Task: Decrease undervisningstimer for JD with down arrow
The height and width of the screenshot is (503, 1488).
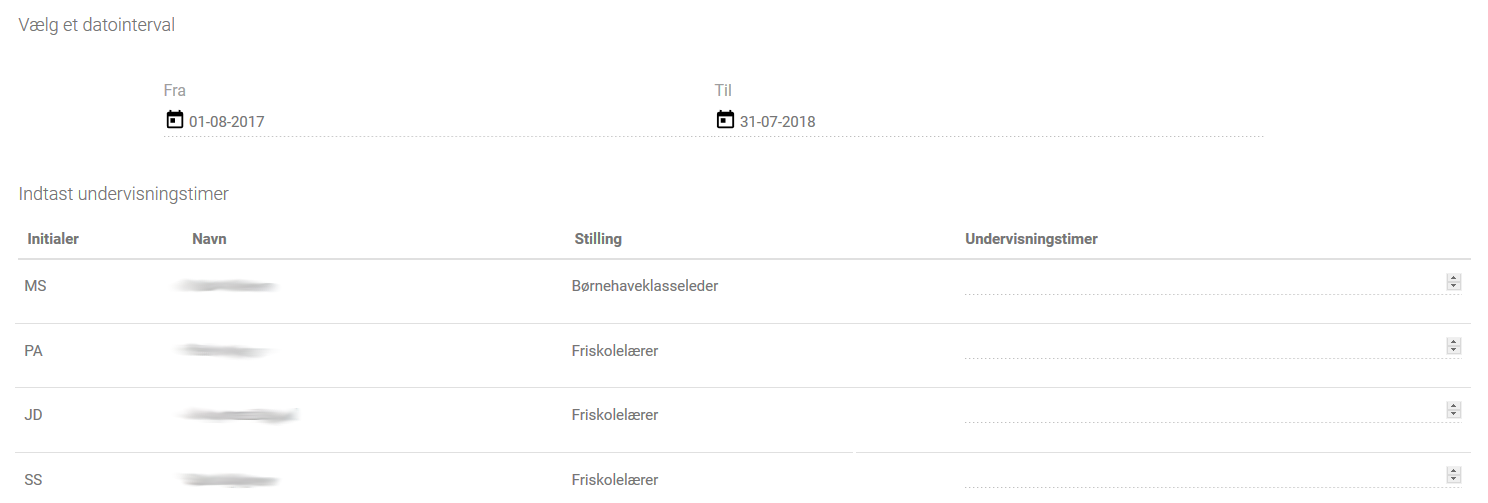Action: click(1454, 415)
